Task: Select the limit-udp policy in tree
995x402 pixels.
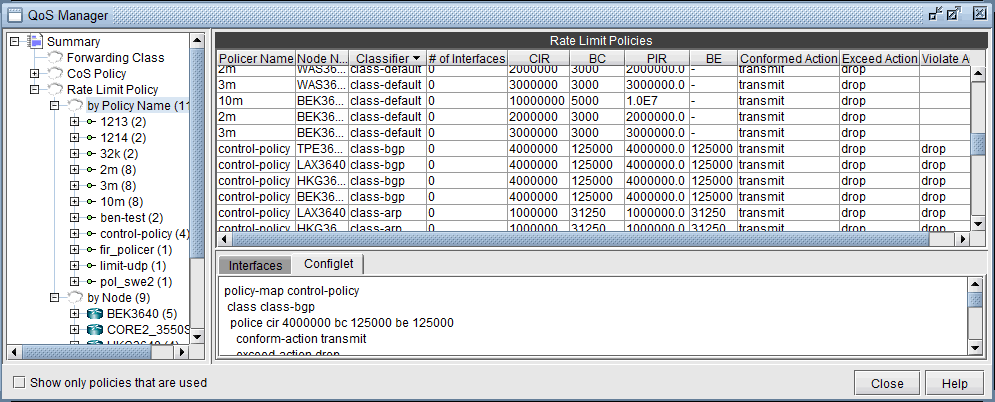Action: click(132, 266)
